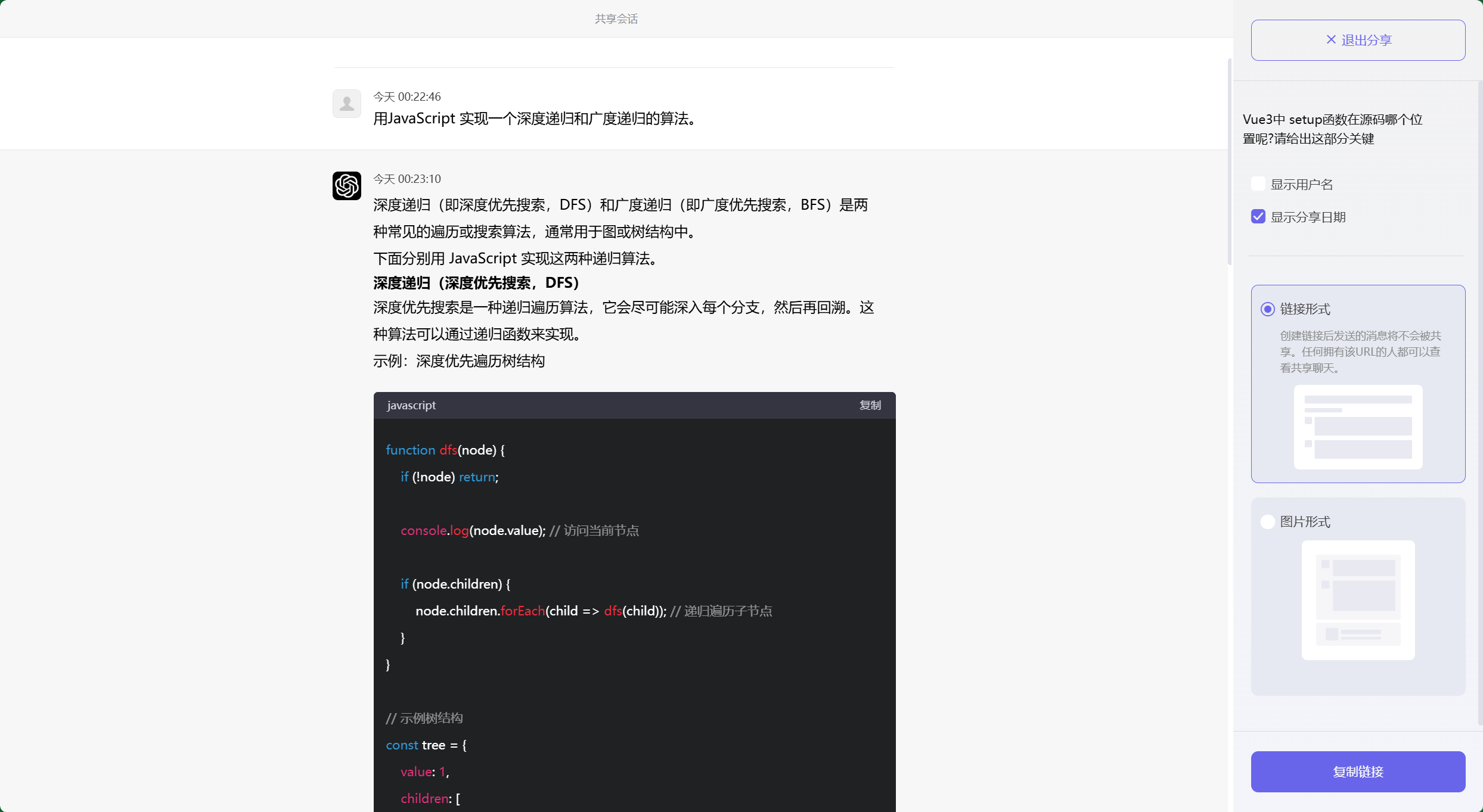1483x812 pixels.
Task: Click the 复制链接 button
Action: point(1358,771)
